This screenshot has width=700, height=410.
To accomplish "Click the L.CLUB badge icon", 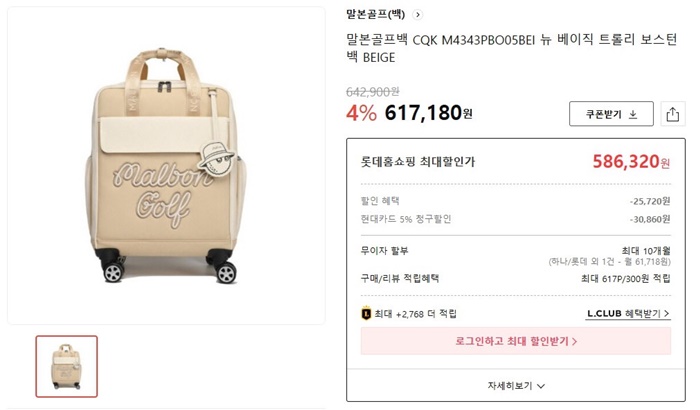I will (366, 314).
